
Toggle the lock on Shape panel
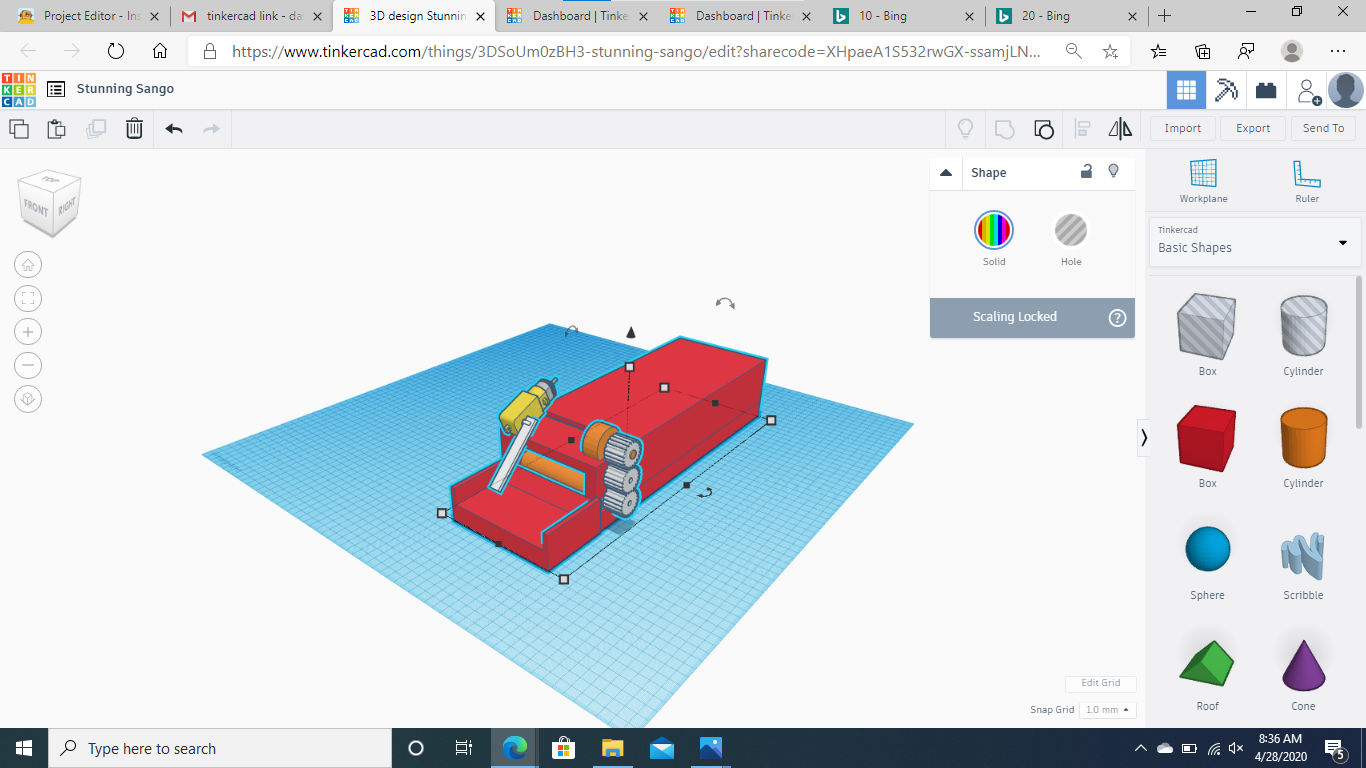coord(1086,172)
